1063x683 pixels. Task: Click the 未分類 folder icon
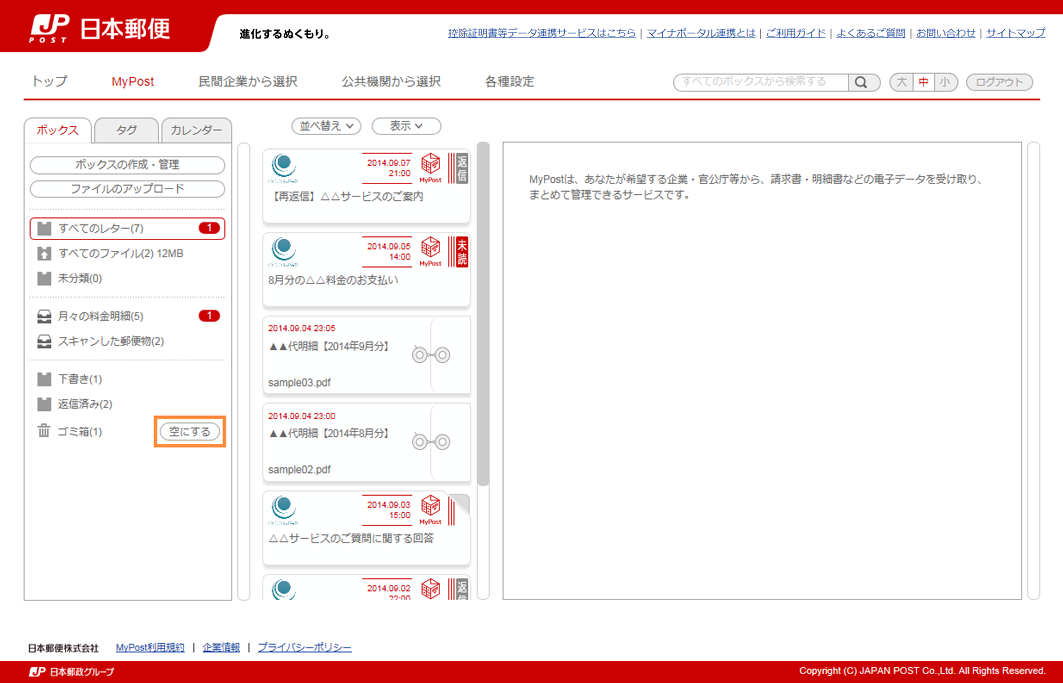44,278
